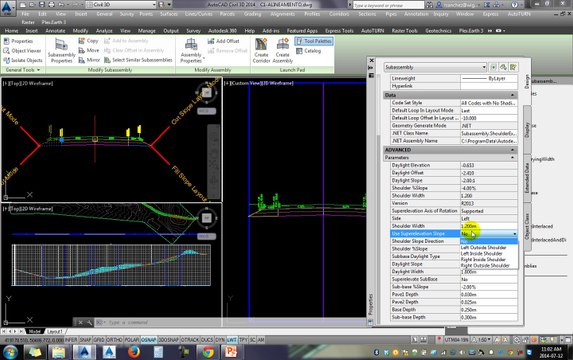Viewport: 573px width, 360px height.
Task: Open the Home ribbon tab
Action: tap(11, 31)
